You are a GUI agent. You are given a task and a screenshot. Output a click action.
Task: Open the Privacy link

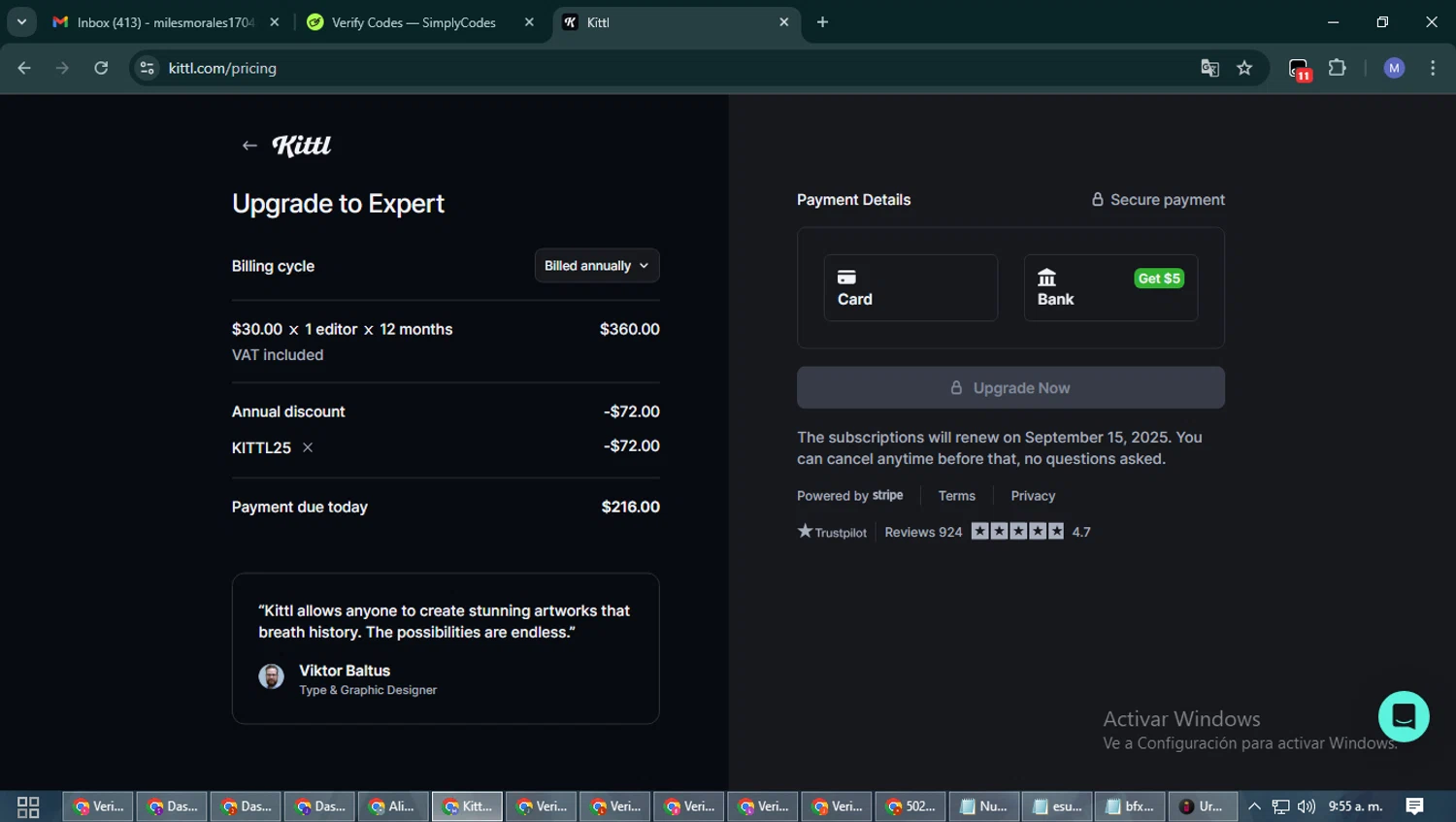click(x=1032, y=496)
